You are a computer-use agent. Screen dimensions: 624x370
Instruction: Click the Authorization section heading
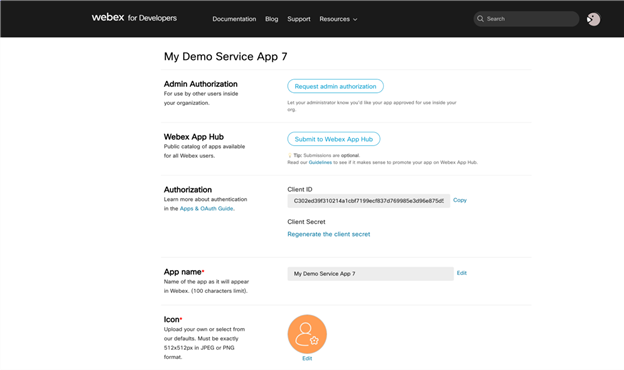click(x=188, y=190)
